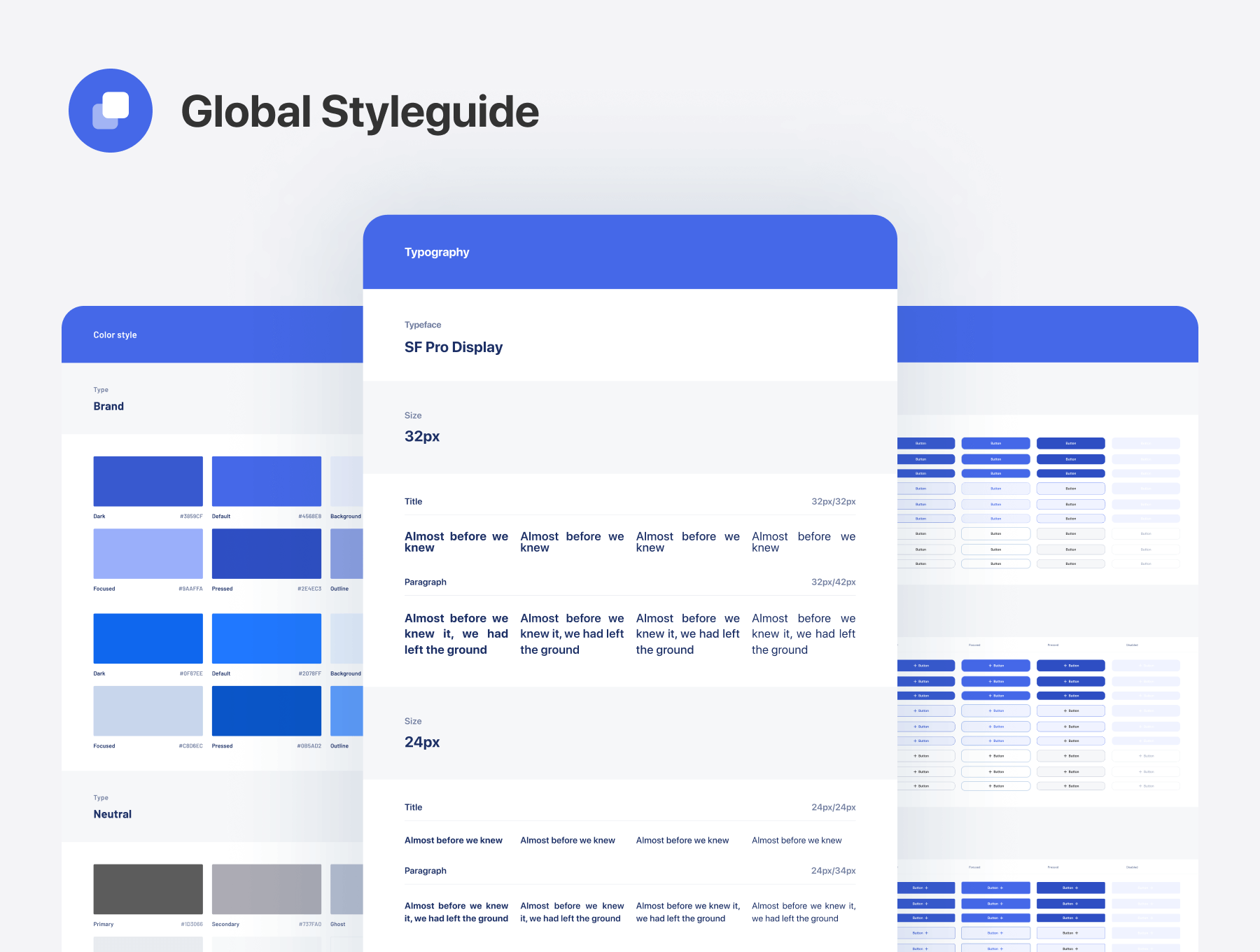Image resolution: width=1260 pixels, height=952 pixels.
Task: Click the Neutral Primary dark gray swatch
Action: coord(148,889)
